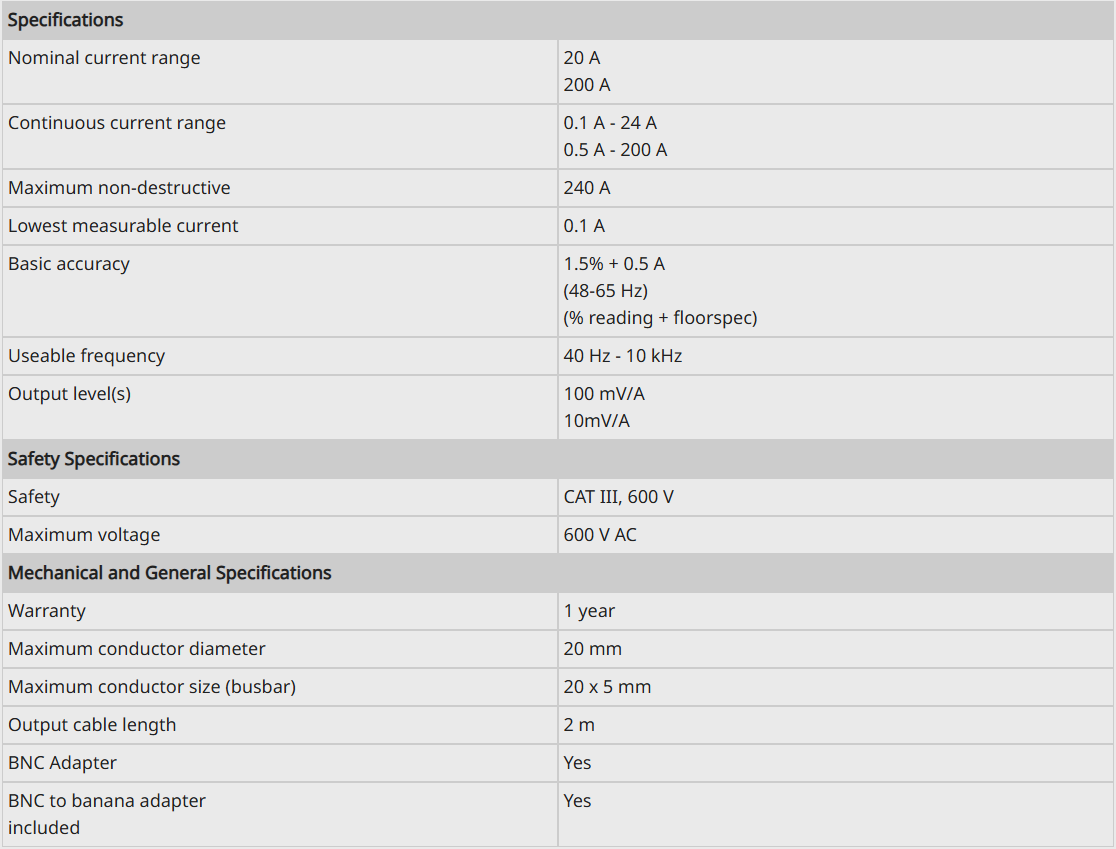This screenshot has height=849, width=1116.
Task: Click the Maximum voltage label
Action: pos(84,535)
